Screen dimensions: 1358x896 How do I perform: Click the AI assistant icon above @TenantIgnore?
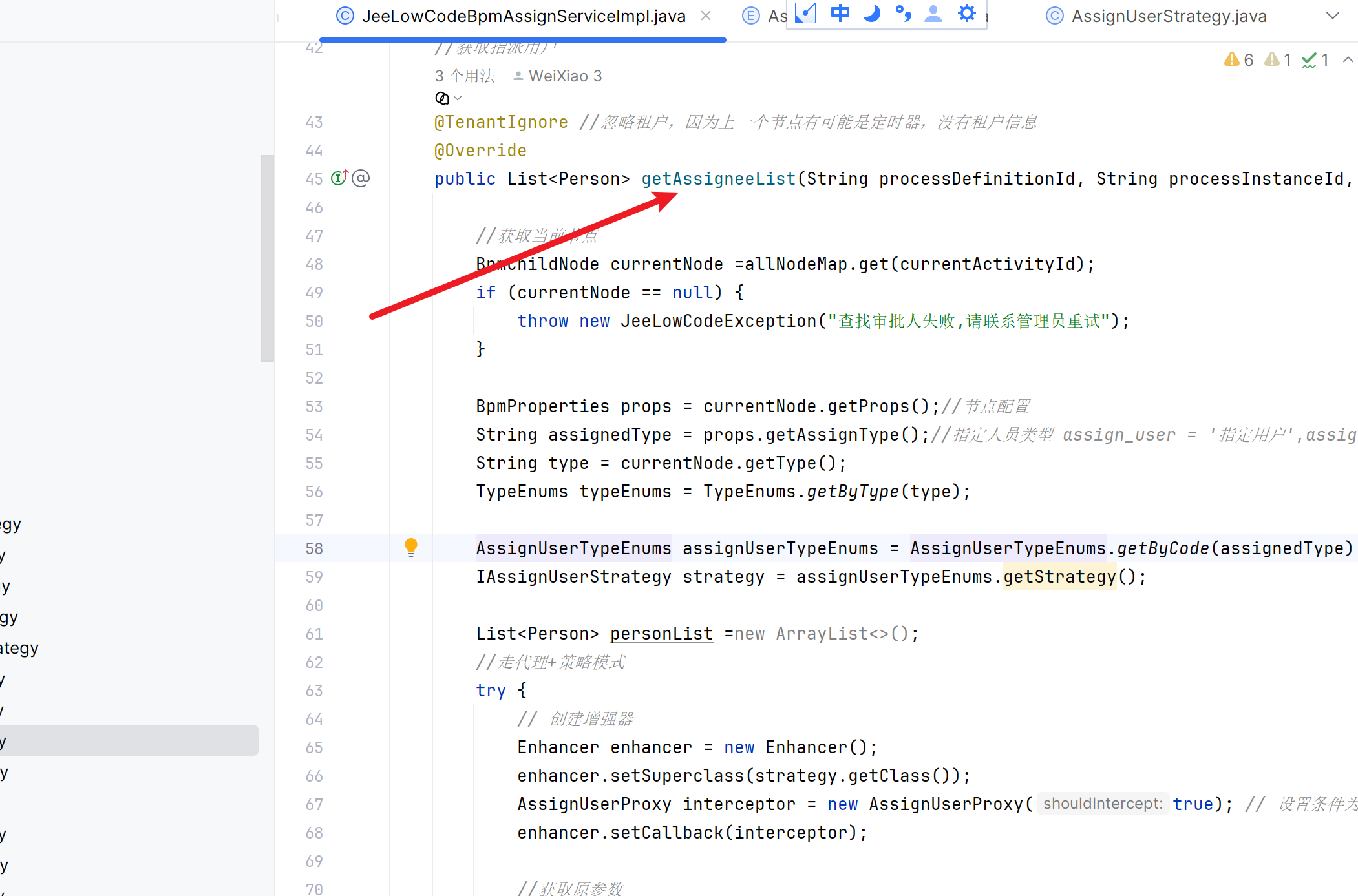tap(442, 98)
